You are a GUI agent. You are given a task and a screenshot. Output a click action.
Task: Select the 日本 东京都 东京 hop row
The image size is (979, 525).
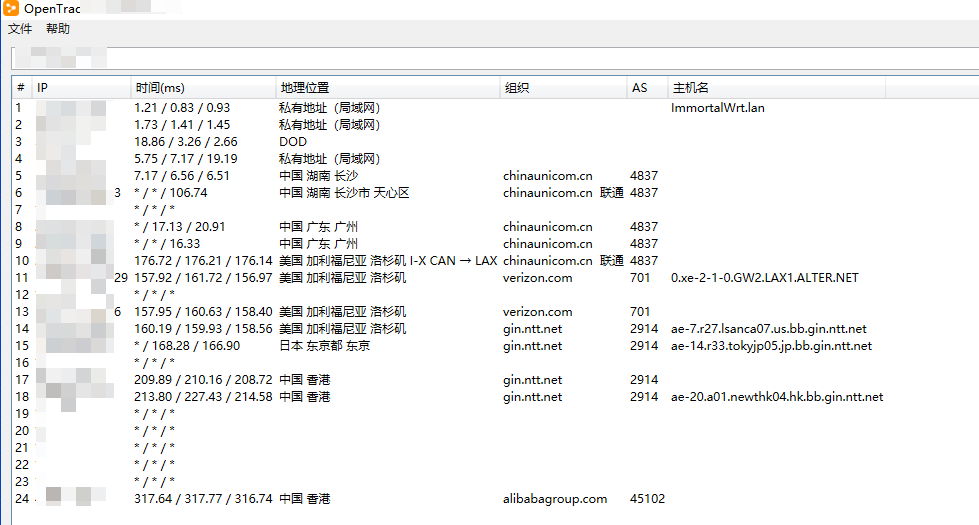click(324, 346)
